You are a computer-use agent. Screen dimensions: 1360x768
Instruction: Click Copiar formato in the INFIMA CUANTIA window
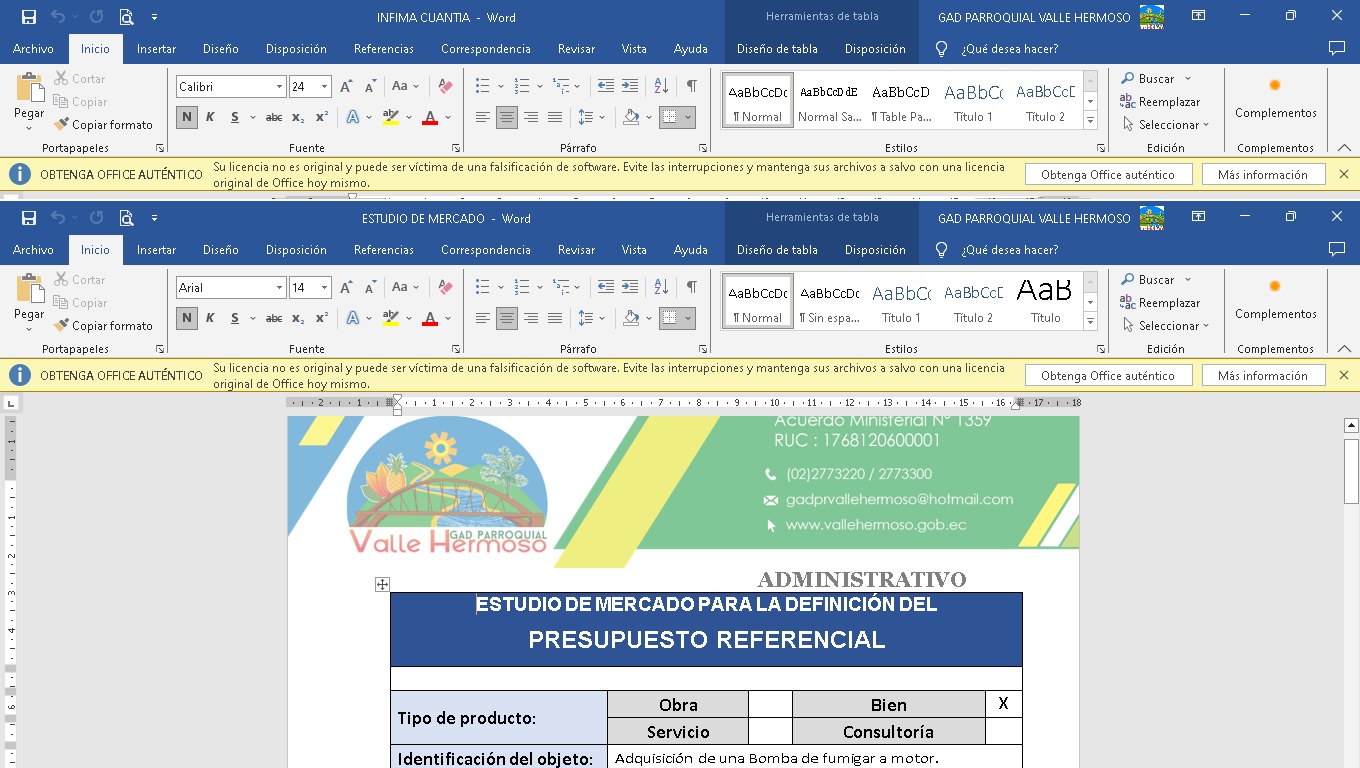[x=104, y=125]
